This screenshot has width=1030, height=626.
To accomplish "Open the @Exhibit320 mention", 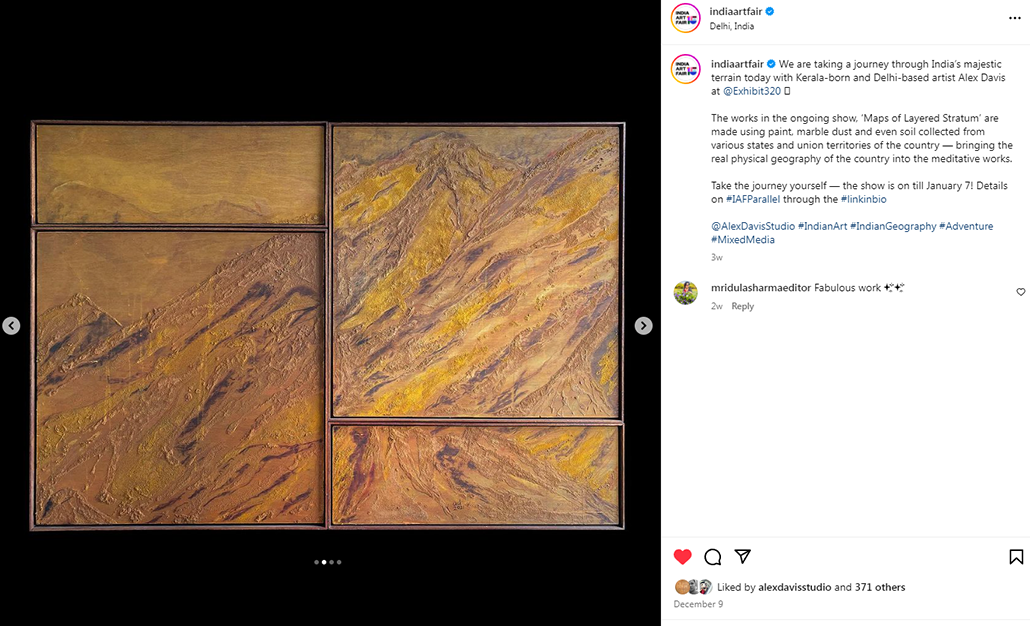I will click(752, 91).
